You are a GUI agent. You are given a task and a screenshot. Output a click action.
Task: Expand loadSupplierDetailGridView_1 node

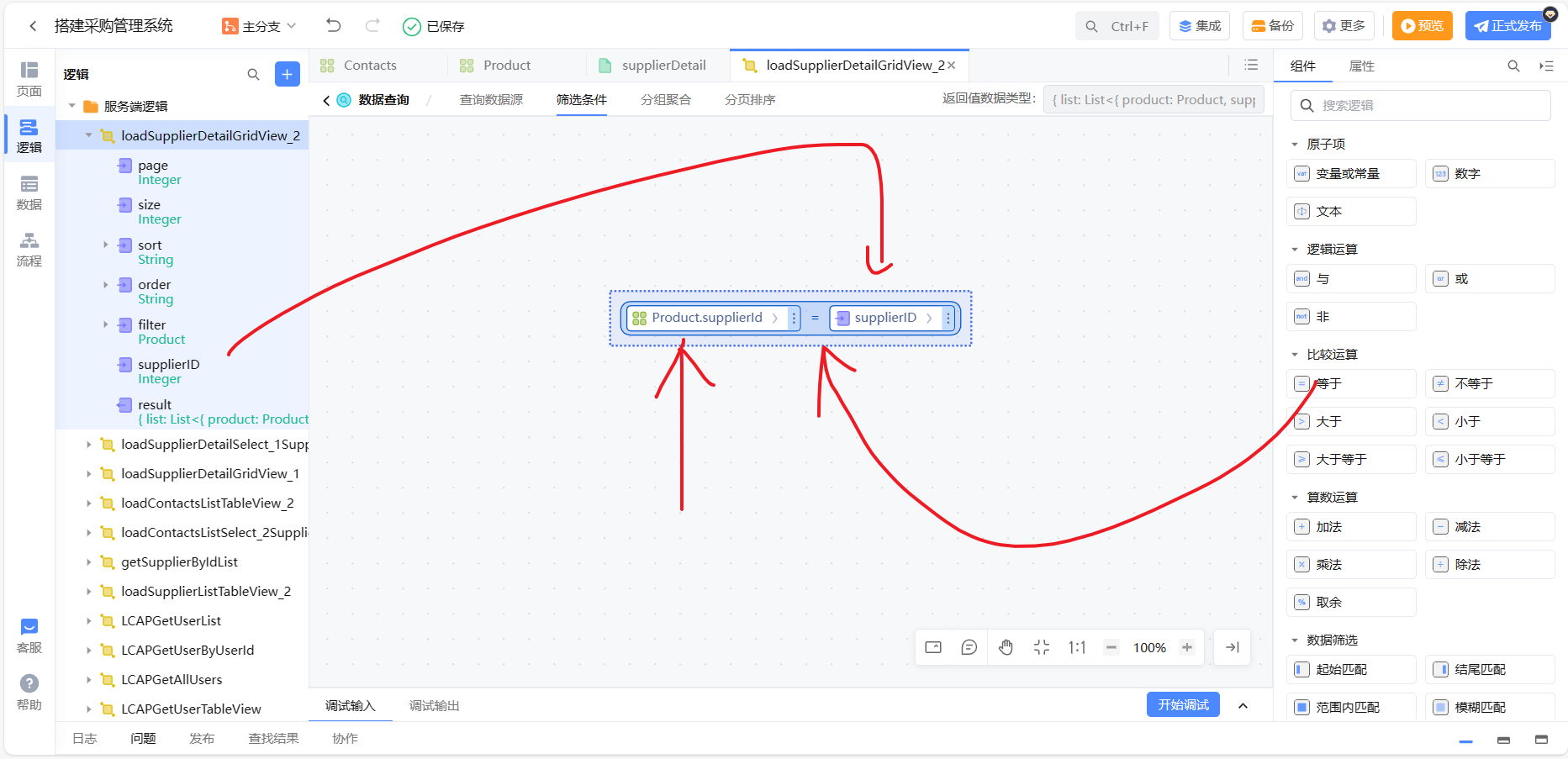tap(88, 474)
